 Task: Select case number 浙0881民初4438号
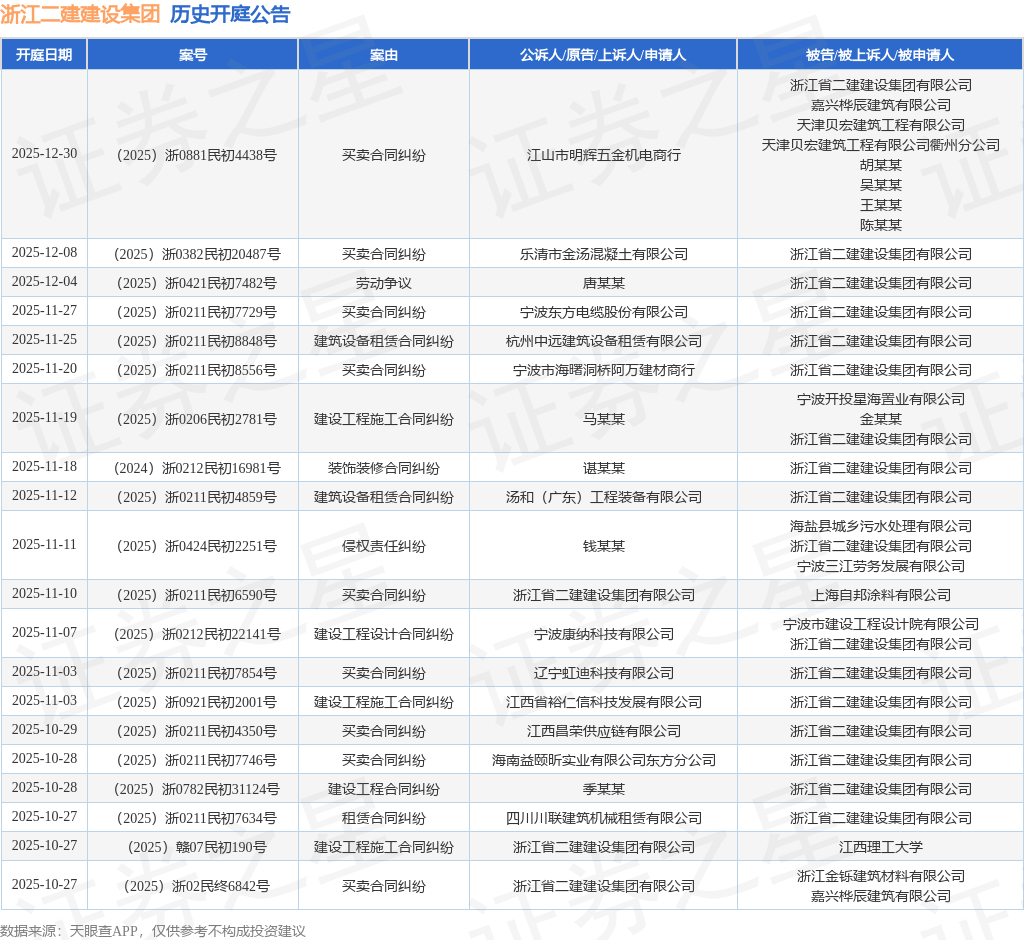[x=197, y=155]
